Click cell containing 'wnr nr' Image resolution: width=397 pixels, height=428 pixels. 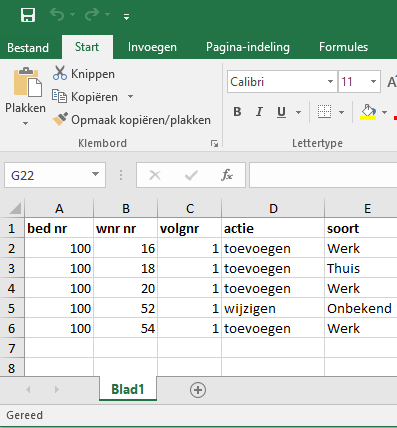(126, 228)
